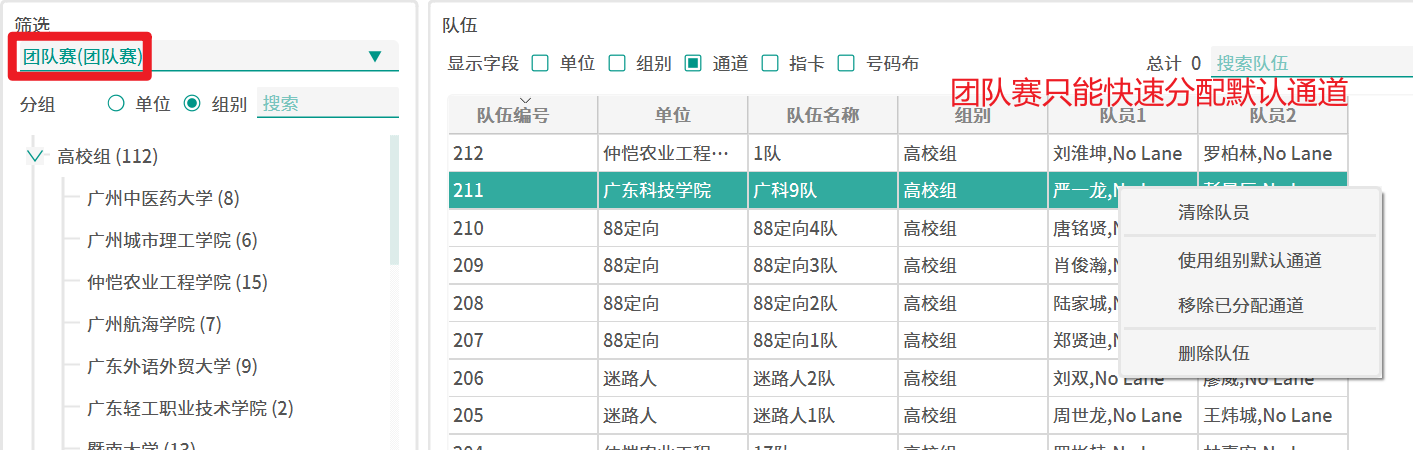The image size is (1413, 450).
Task: Click 删除队伍 in the context menu
Action: coord(1213,353)
